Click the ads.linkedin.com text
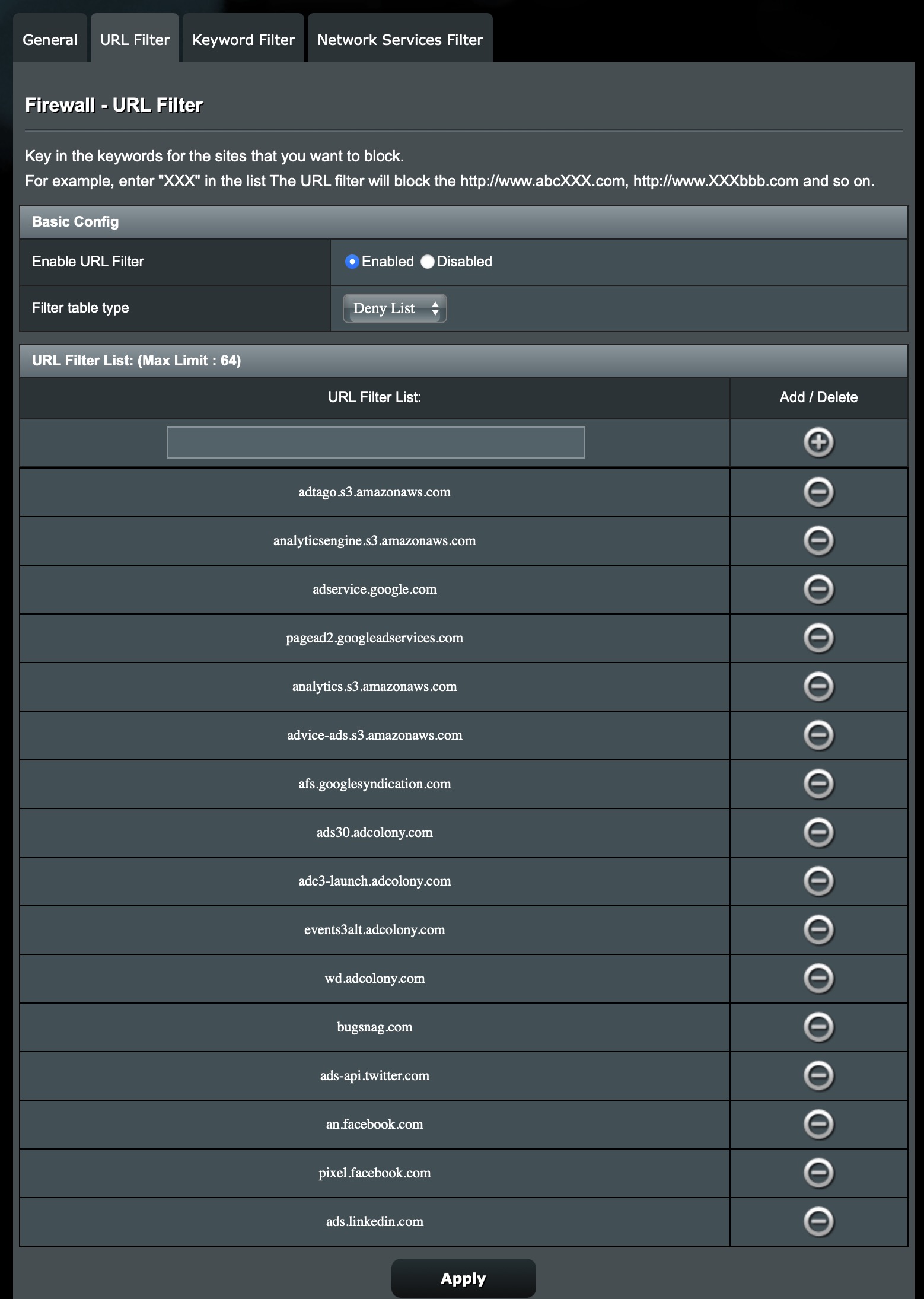This screenshot has height=1299, width=924. click(x=374, y=1222)
